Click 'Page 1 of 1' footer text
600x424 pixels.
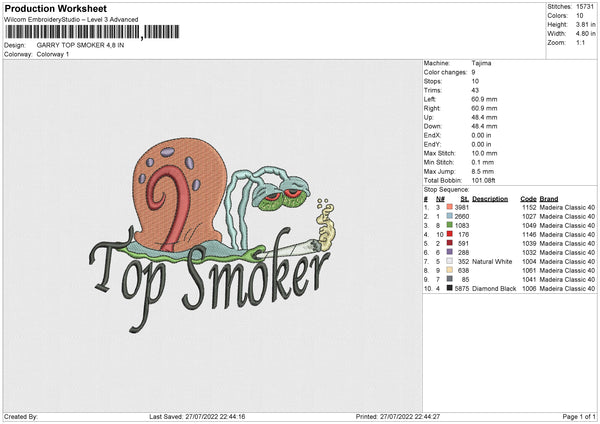tap(579, 416)
